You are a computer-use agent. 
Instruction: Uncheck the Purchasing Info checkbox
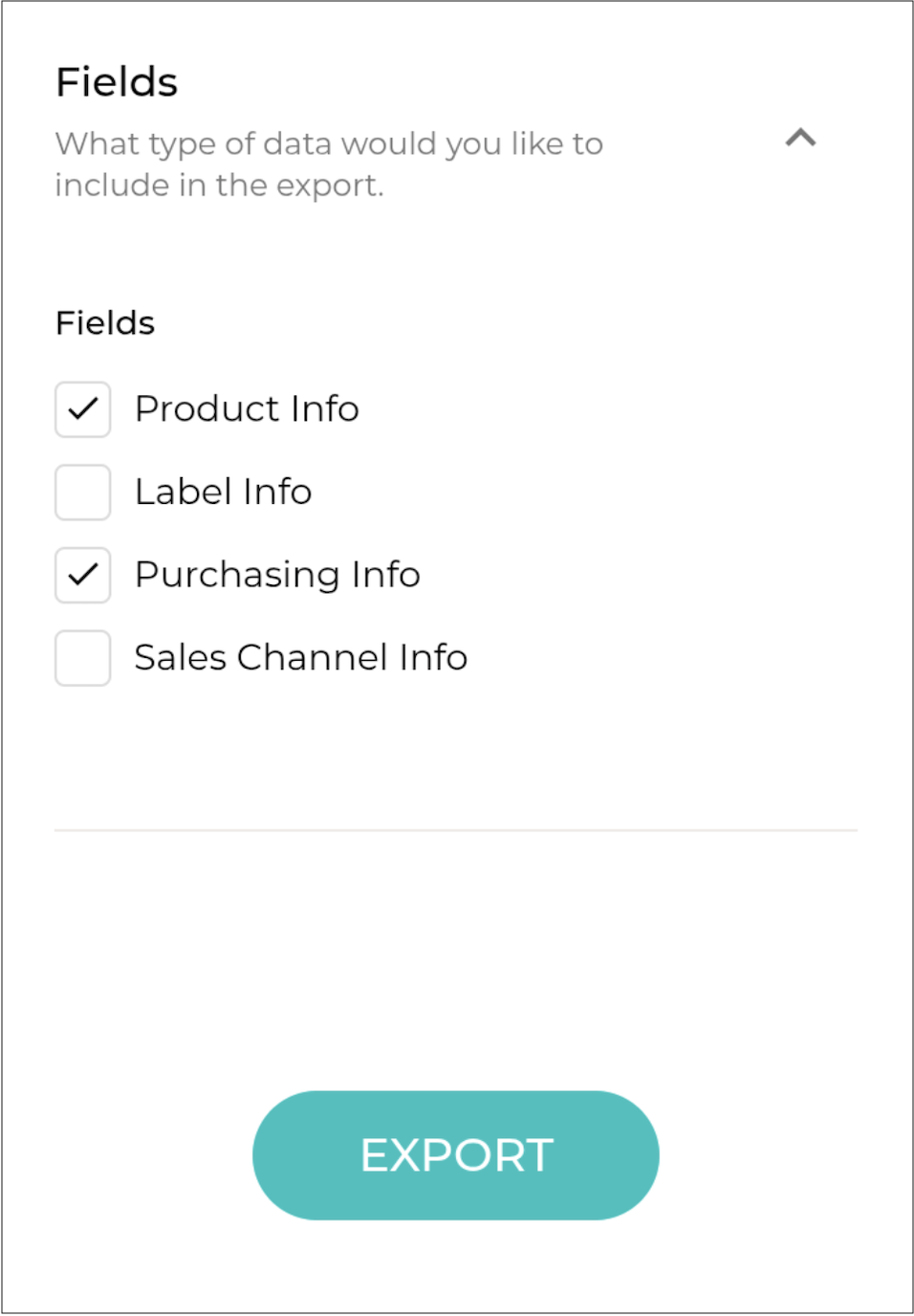tap(83, 575)
